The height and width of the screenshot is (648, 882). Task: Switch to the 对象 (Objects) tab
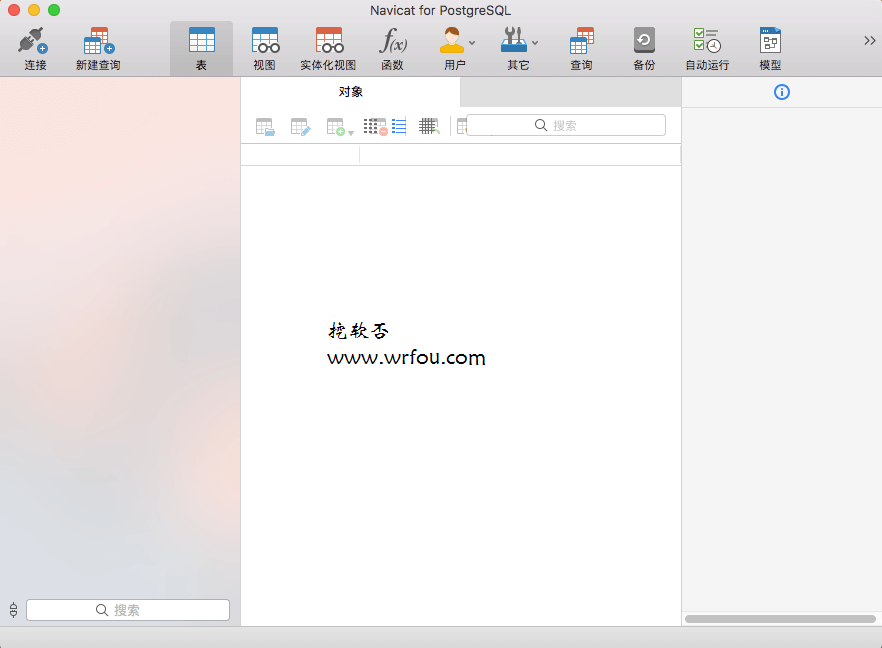350,92
